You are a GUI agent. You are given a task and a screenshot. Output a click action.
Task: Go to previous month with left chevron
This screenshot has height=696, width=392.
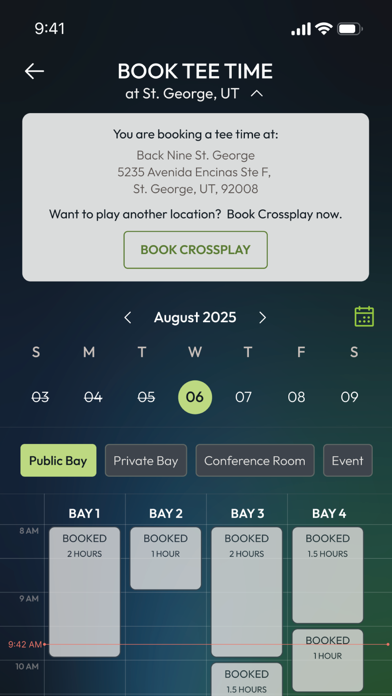click(128, 317)
